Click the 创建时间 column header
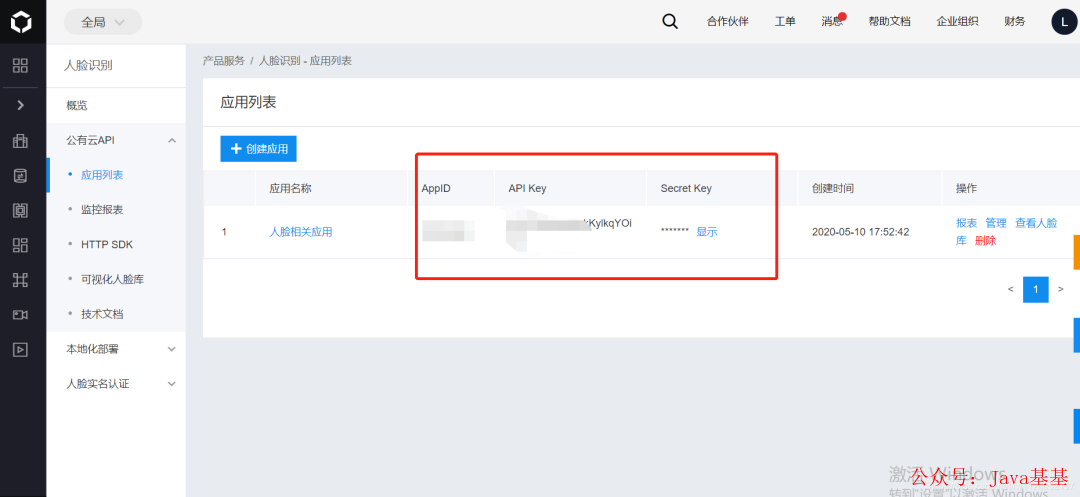 click(x=833, y=188)
